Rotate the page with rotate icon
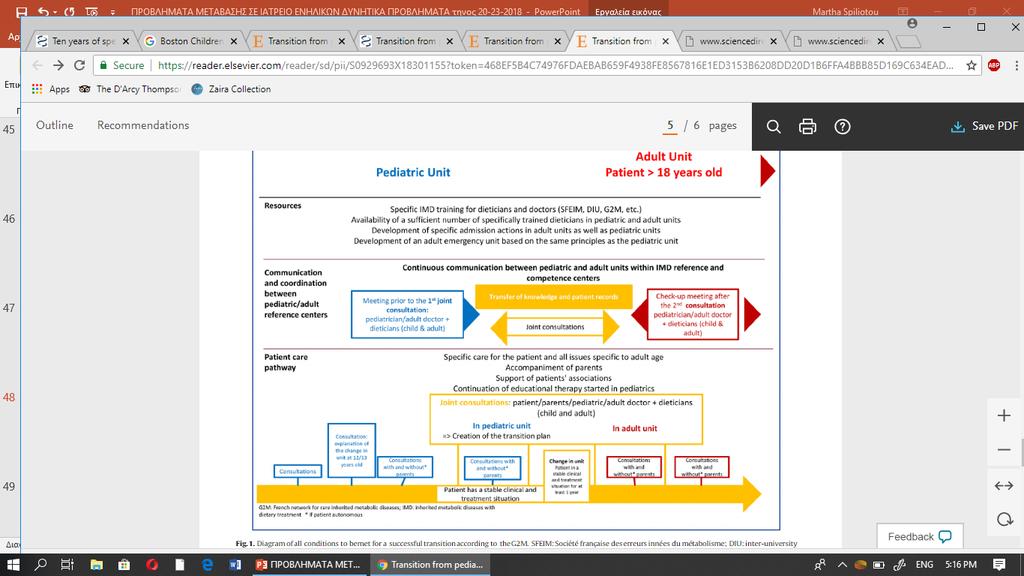 (1004, 520)
